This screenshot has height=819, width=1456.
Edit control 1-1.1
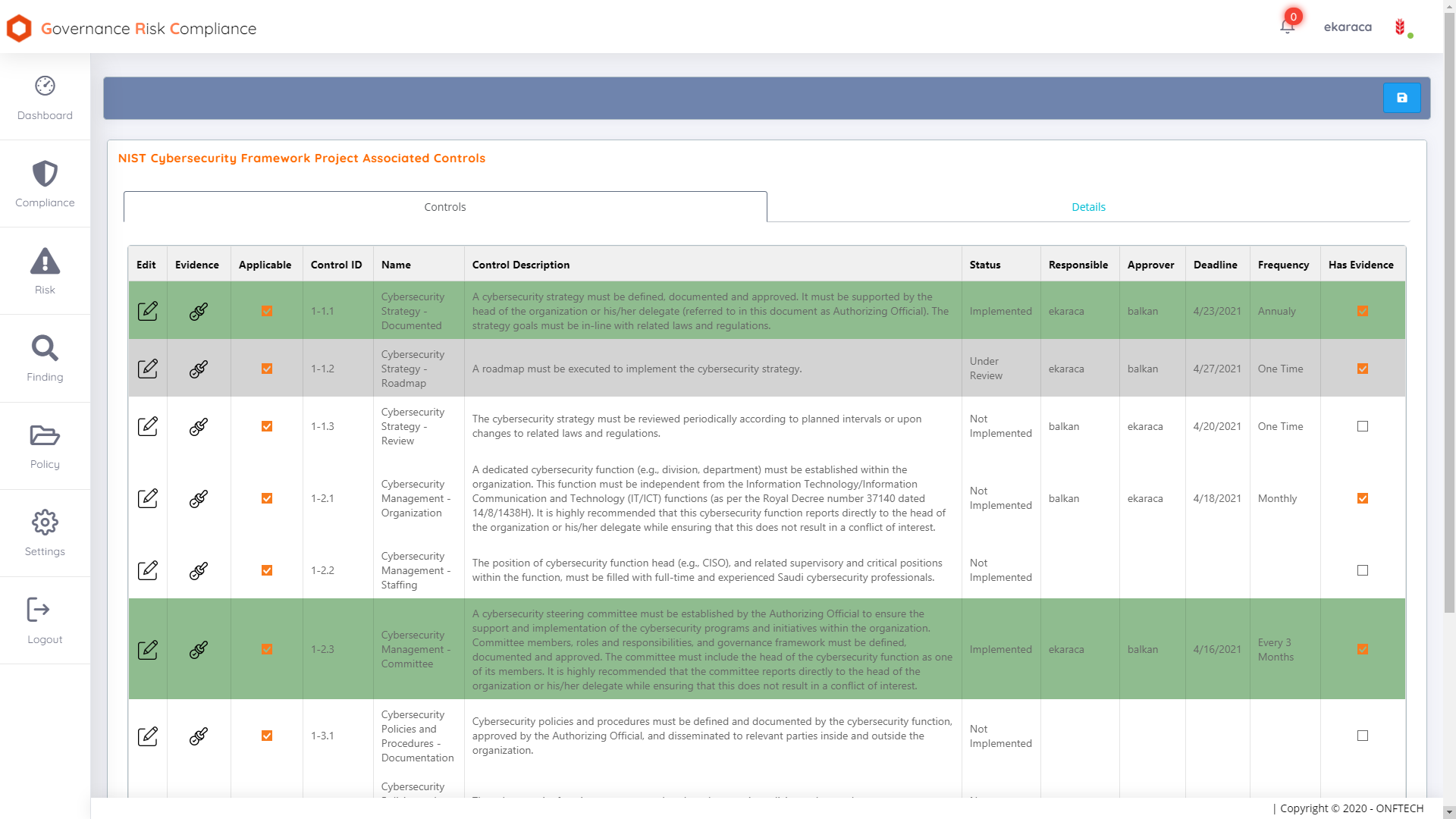(x=148, y=311)
